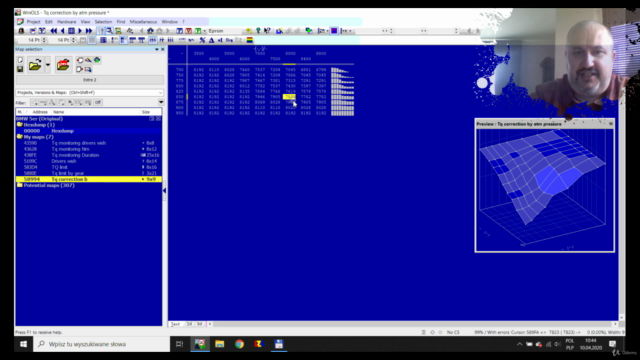
Task: Expand the Potential maps (307) folder
Action: (x=20, y=185)
